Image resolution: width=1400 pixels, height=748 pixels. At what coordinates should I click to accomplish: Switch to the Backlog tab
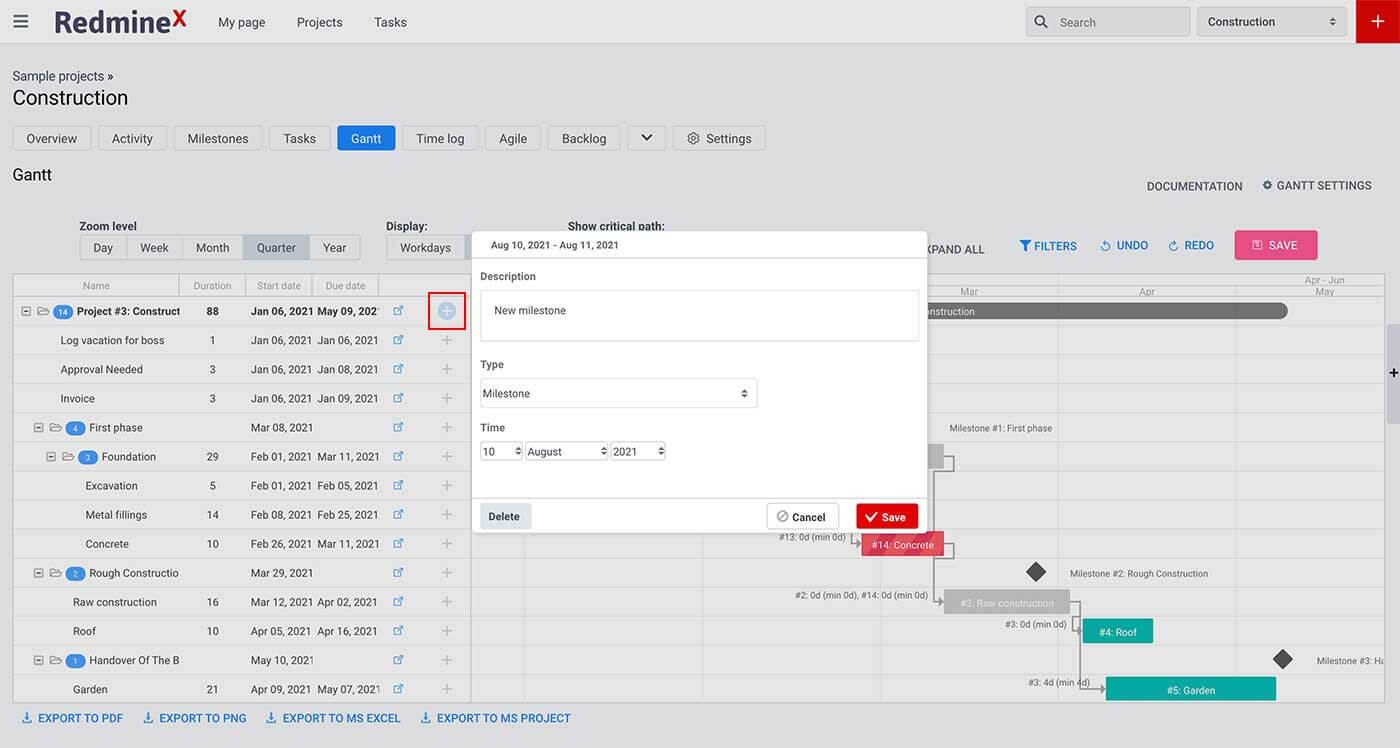click(584, 138)
